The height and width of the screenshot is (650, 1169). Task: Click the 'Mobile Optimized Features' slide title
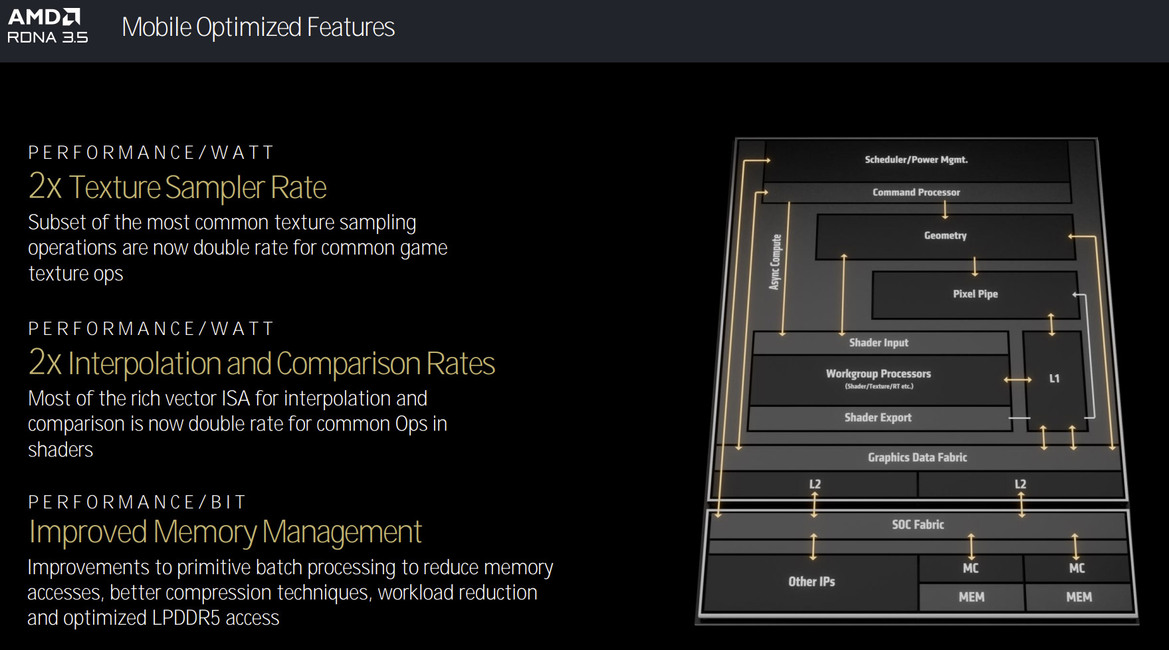coord(258,28)
